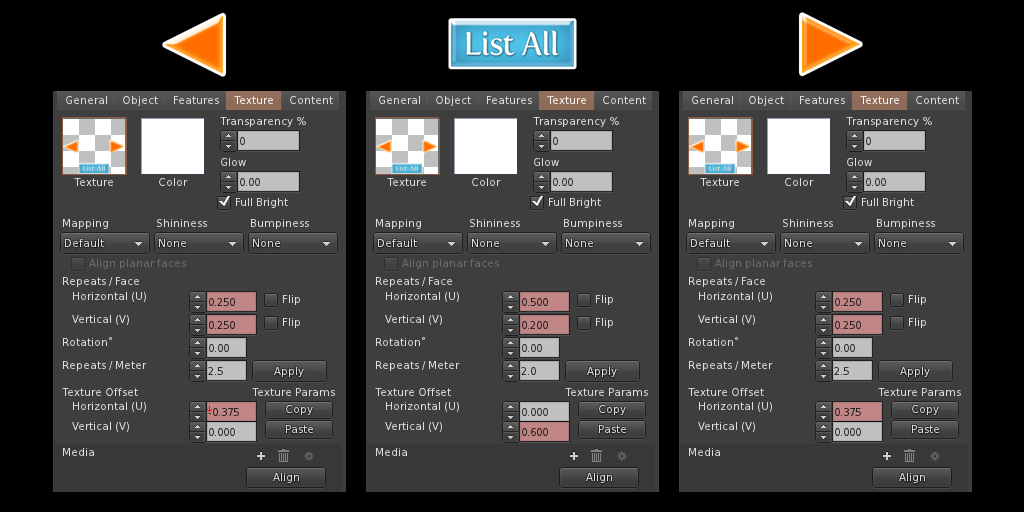Switch to General tab in left panel
The image size is (1024, 512).
click(x=87, y=100)
